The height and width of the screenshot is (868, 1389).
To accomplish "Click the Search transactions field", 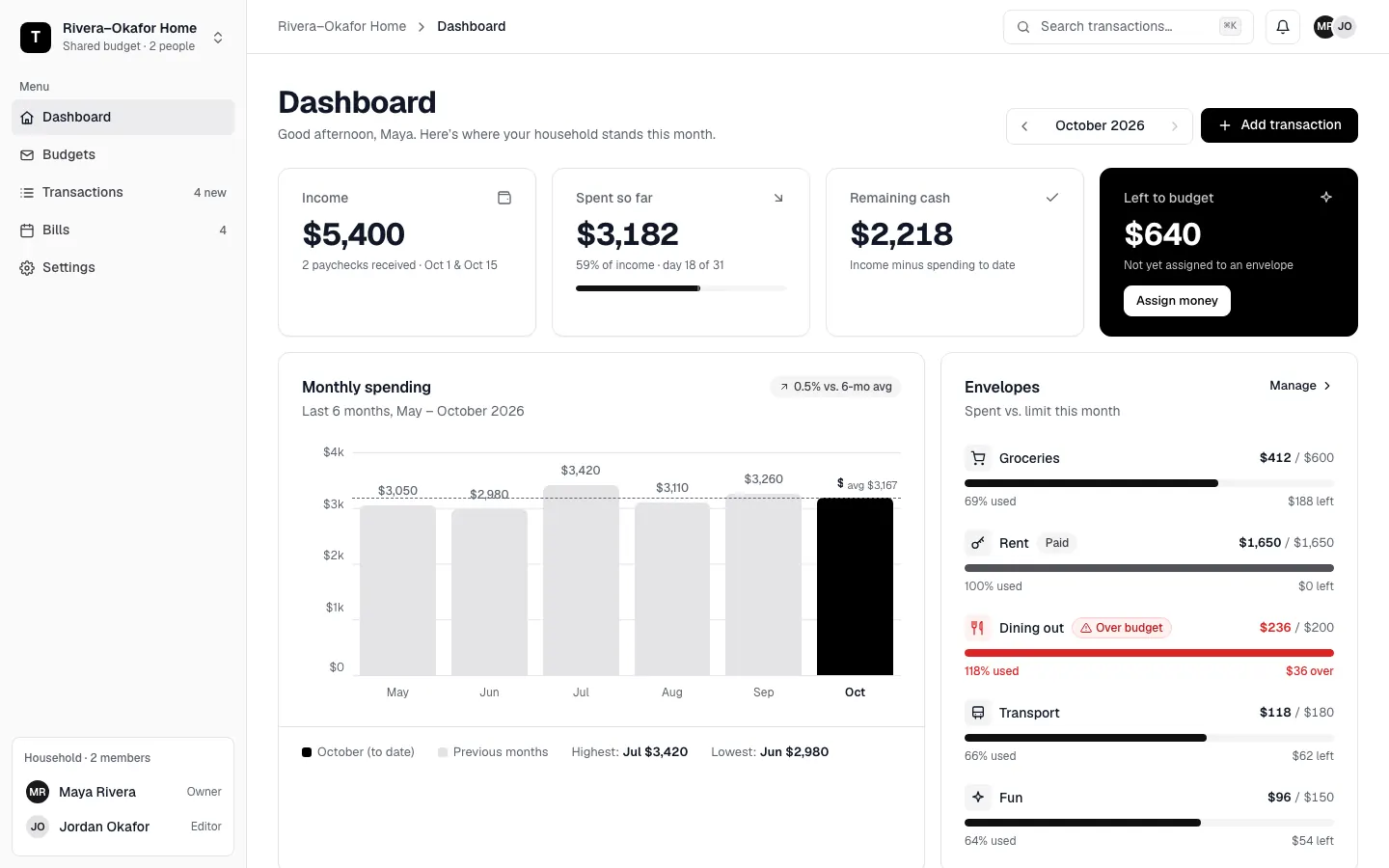I will (1129, 27).
